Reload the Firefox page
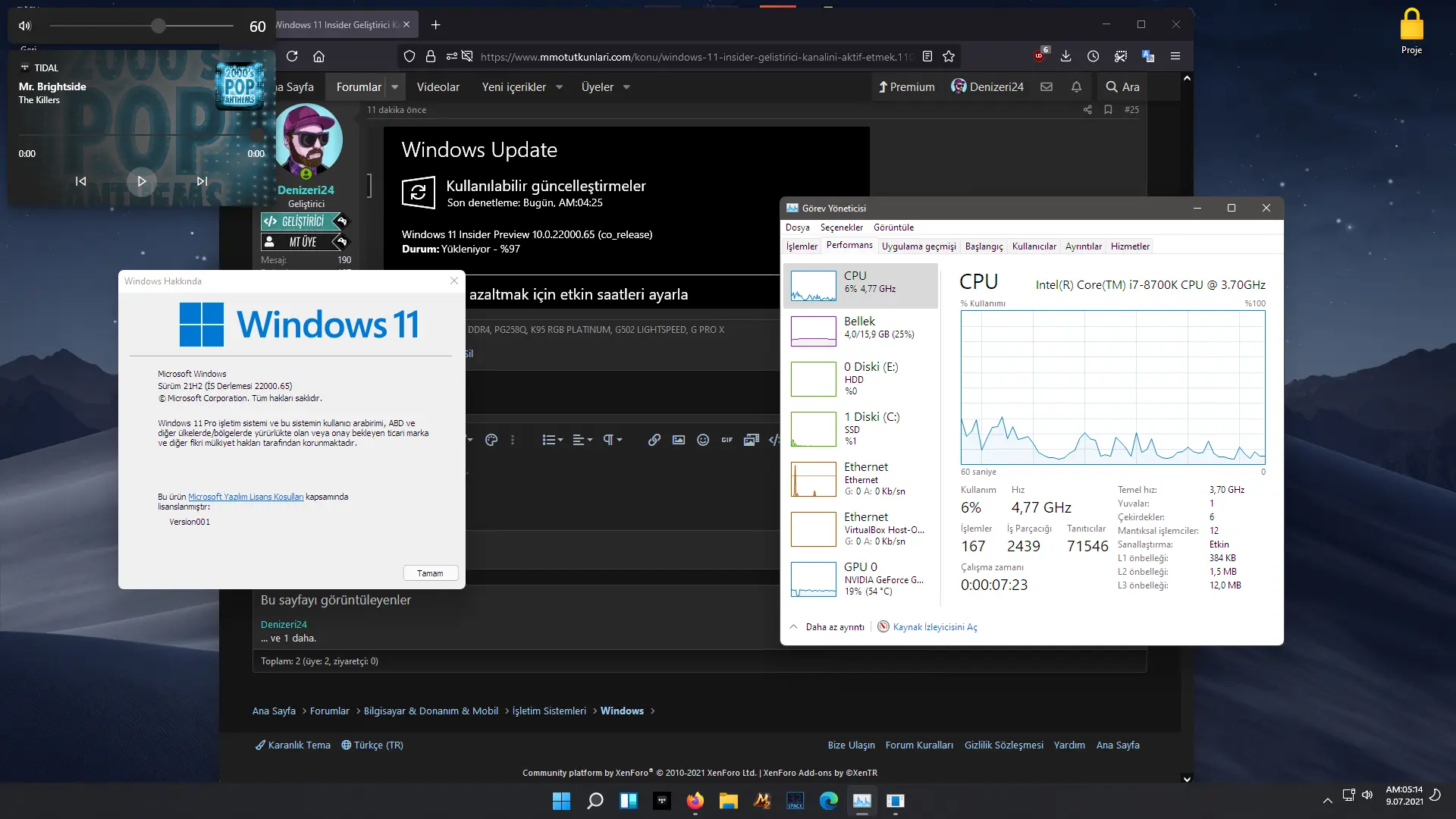1456x819 pixels. tap(292, 56)
